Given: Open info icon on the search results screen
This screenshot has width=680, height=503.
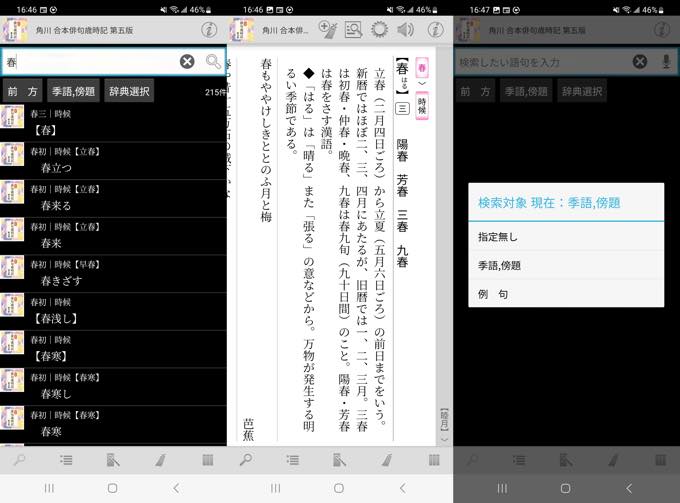Looking at the screenshot, I should coord(208,29).
